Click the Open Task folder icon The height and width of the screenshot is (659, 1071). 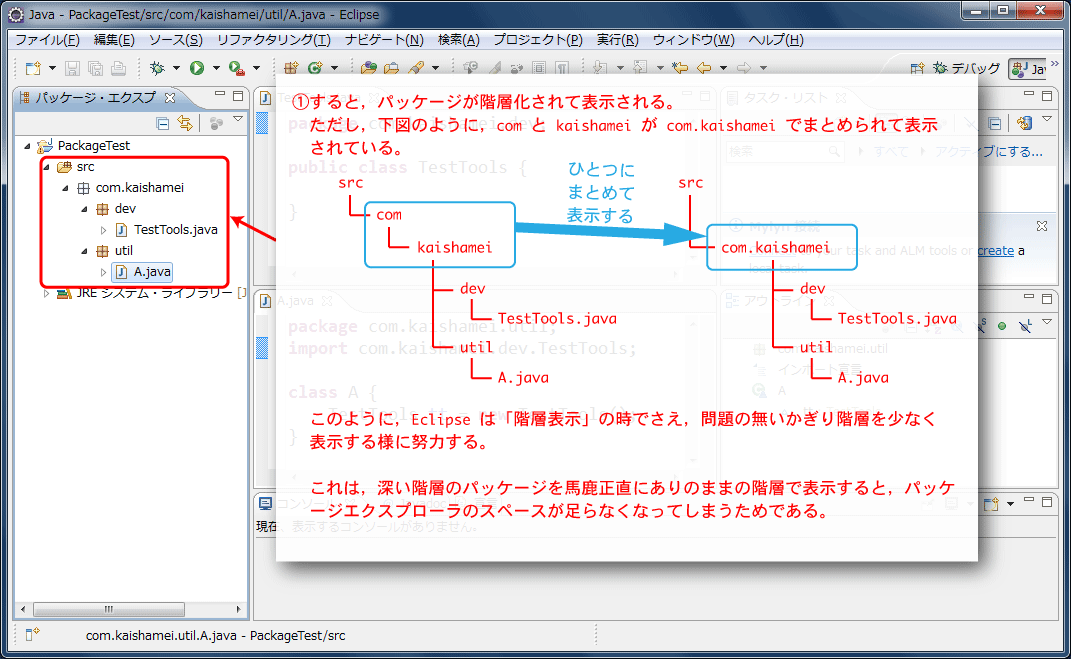point(391,68)
